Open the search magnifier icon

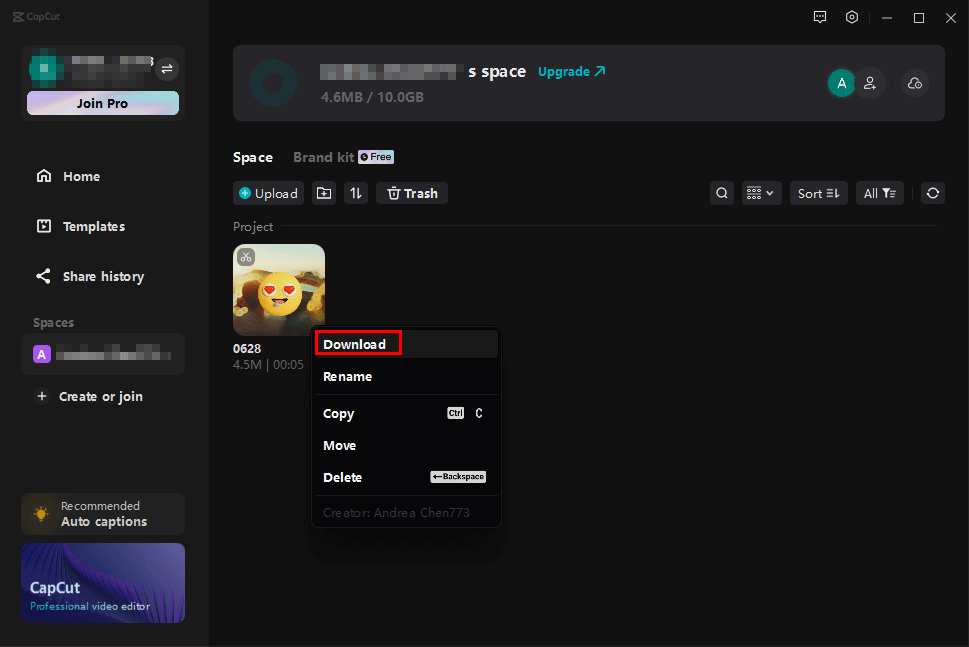point(722,193)
